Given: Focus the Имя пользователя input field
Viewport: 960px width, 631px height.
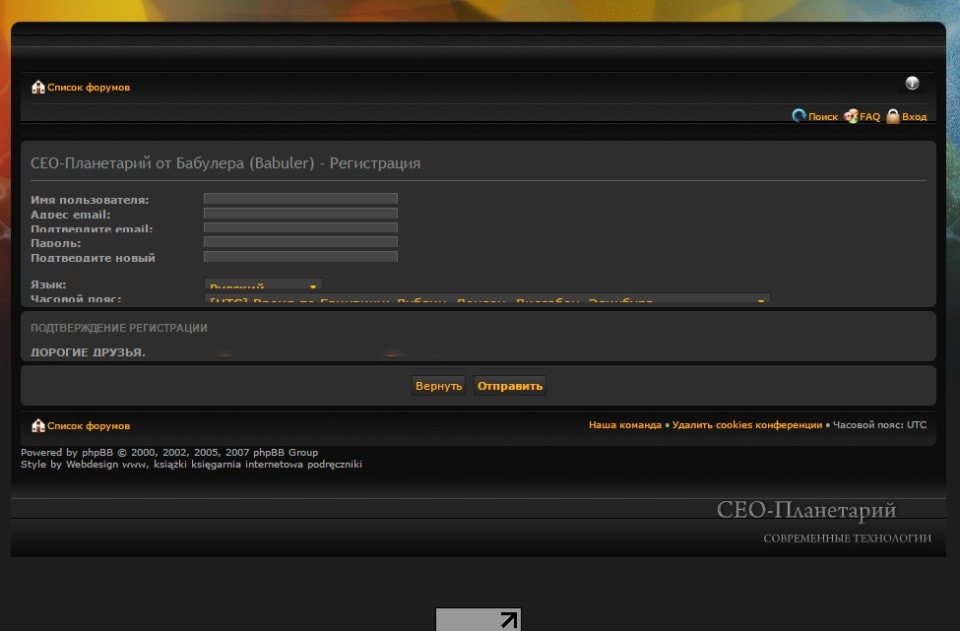Looking at the screenshot, I should (x=300, y=199).
